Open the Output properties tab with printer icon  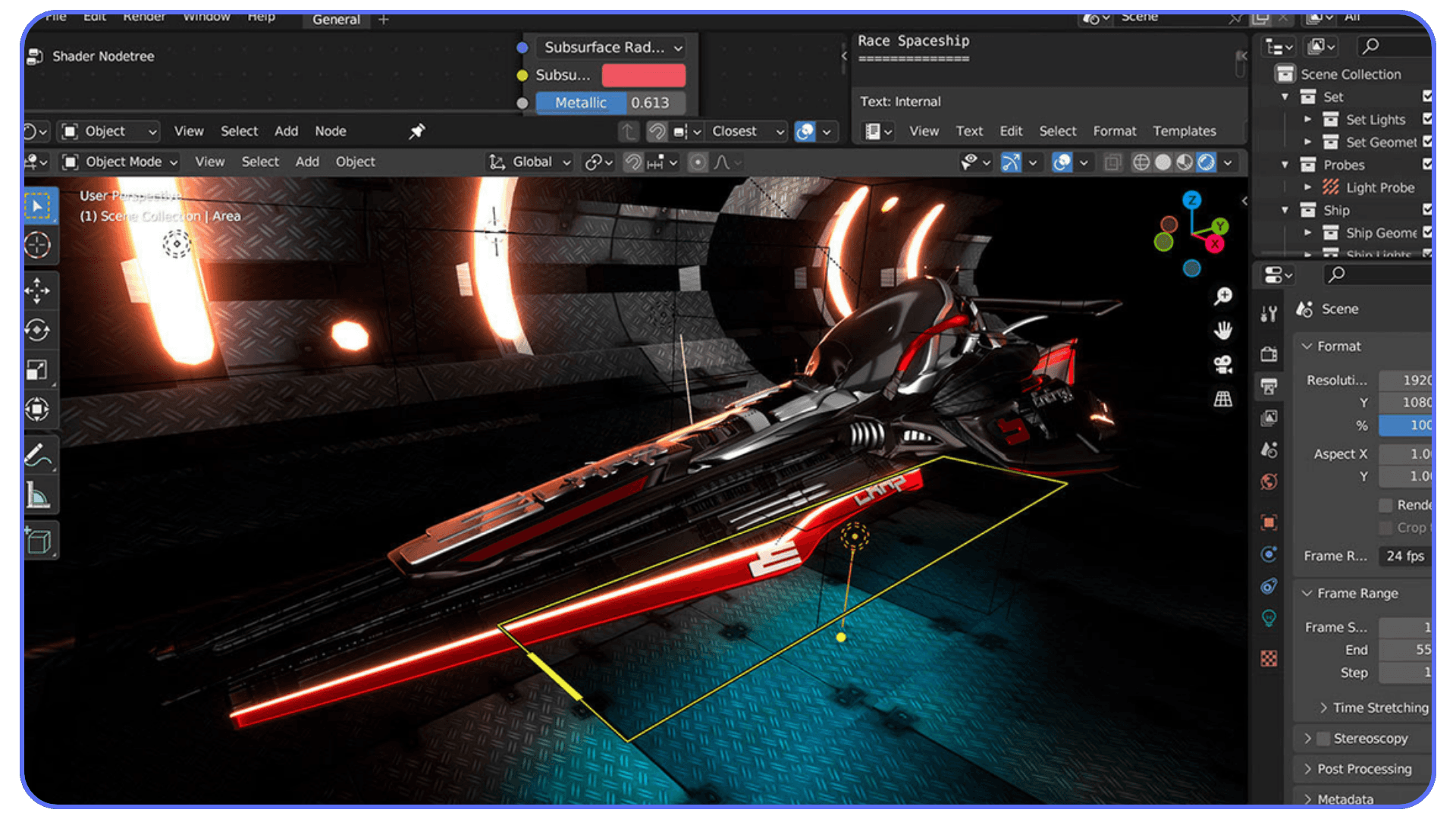point(1269,386)
